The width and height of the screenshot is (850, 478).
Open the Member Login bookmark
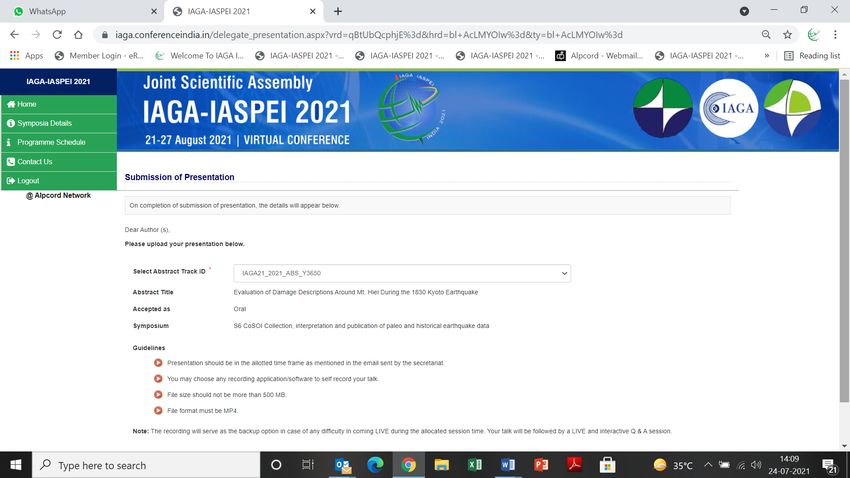(99, 55)
